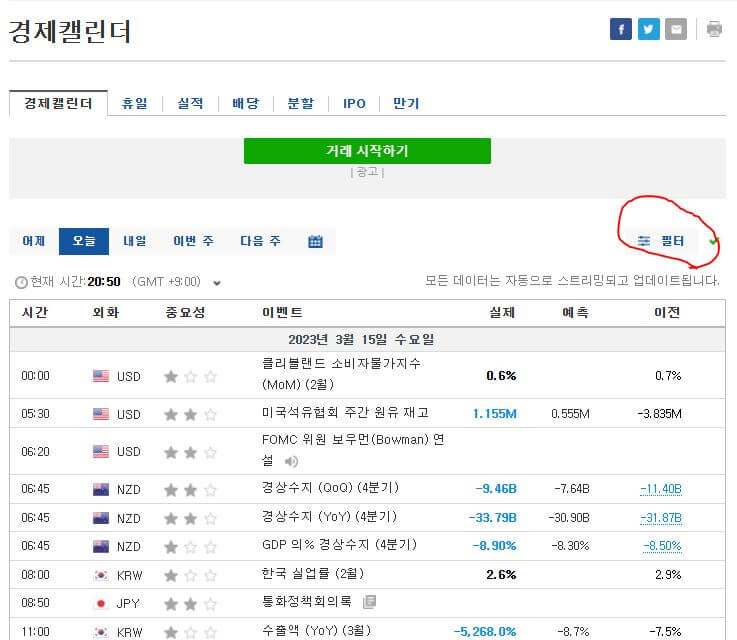This screenshot has width=737, height=640.
Task: Click revised previous value -8.50%
Action: [x=662, y=546]
